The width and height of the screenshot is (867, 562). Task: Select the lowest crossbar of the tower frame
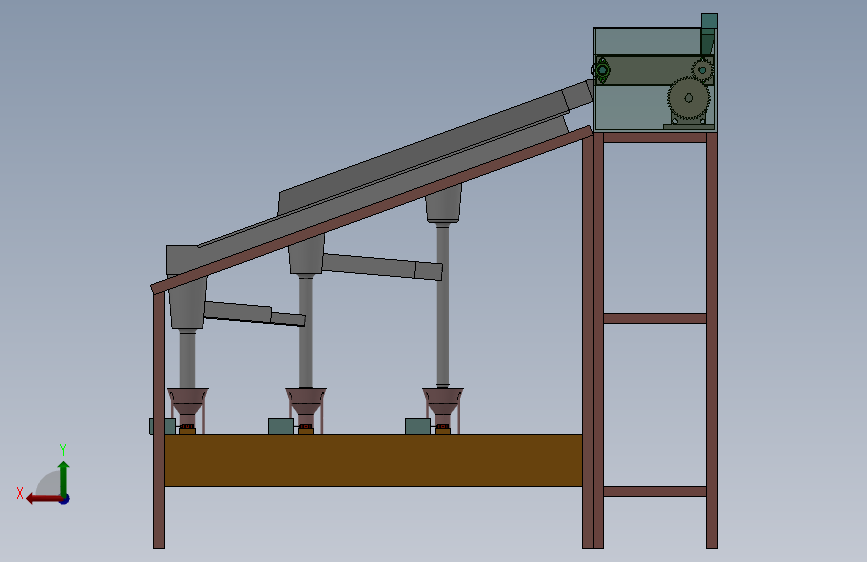pos(655,491)
